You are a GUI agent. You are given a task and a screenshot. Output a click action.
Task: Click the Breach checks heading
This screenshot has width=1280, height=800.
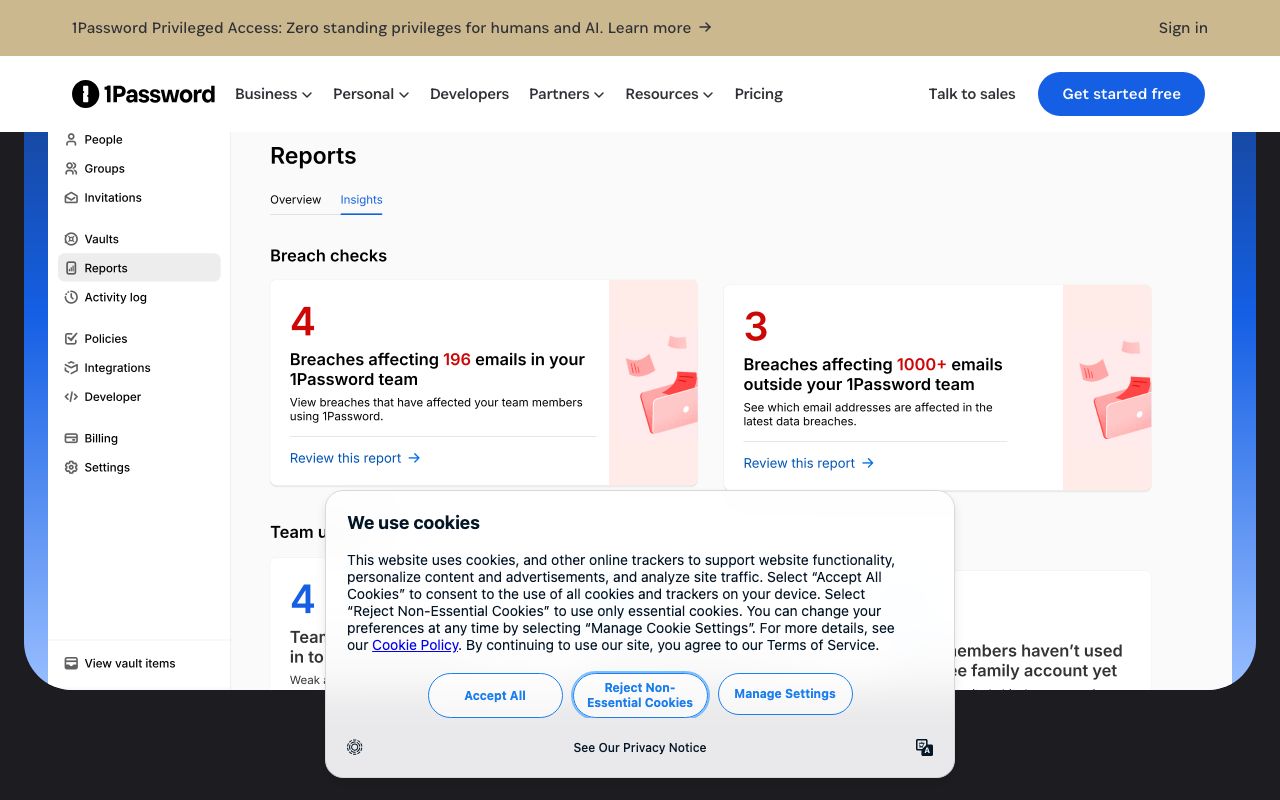pos(328,256)
